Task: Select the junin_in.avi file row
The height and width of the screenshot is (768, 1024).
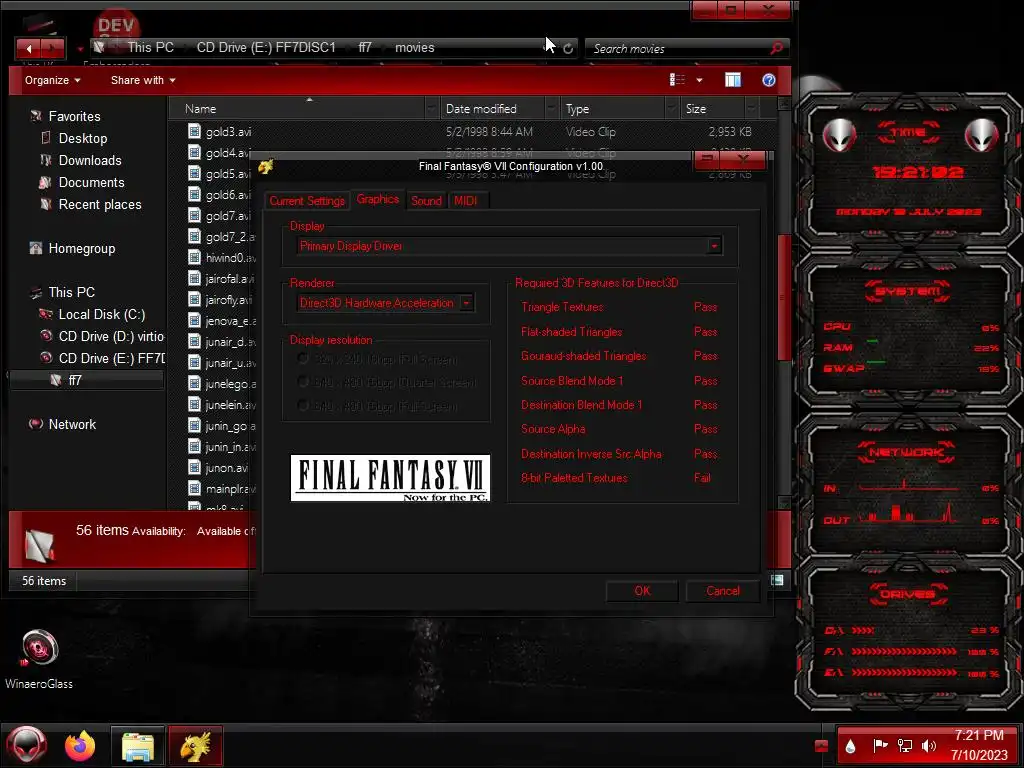Action: click(x=221, y=447)
